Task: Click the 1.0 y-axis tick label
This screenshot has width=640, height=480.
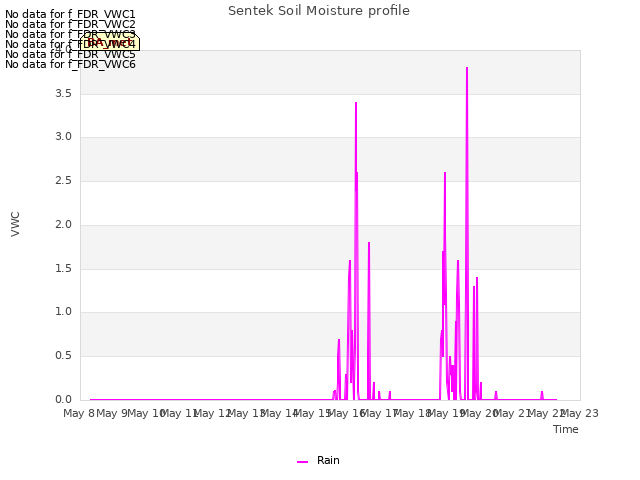Action: [63, 312]
